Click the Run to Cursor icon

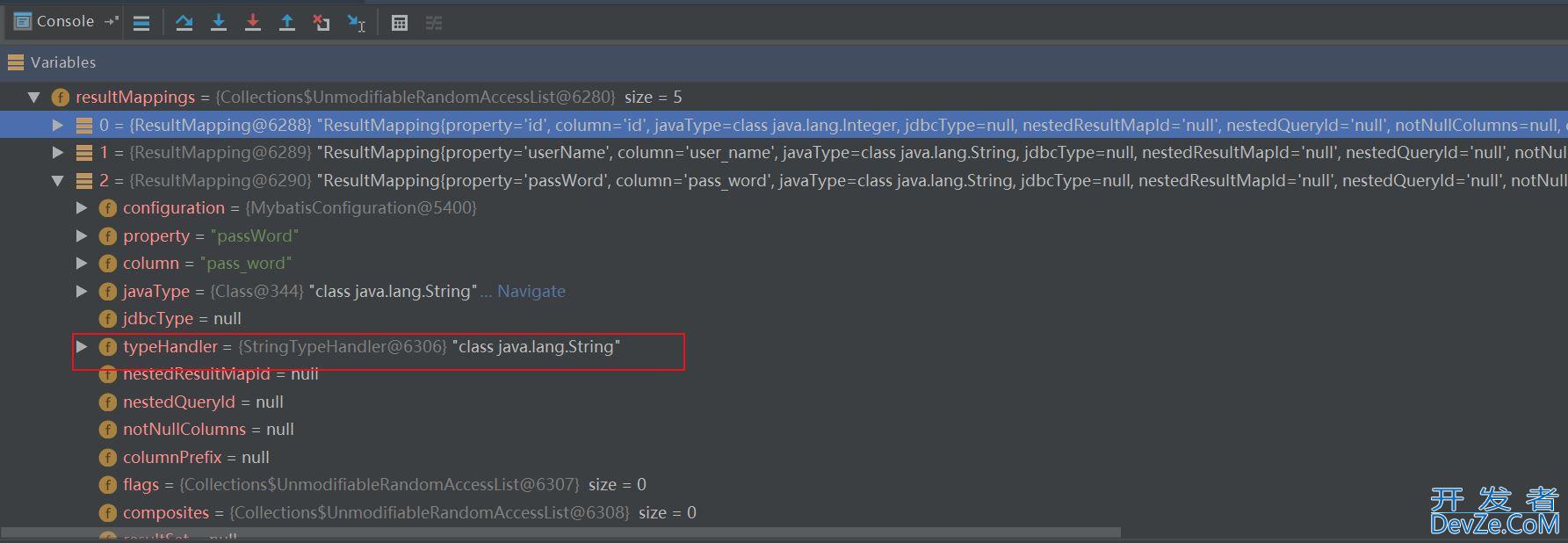[x=357, y=23]
